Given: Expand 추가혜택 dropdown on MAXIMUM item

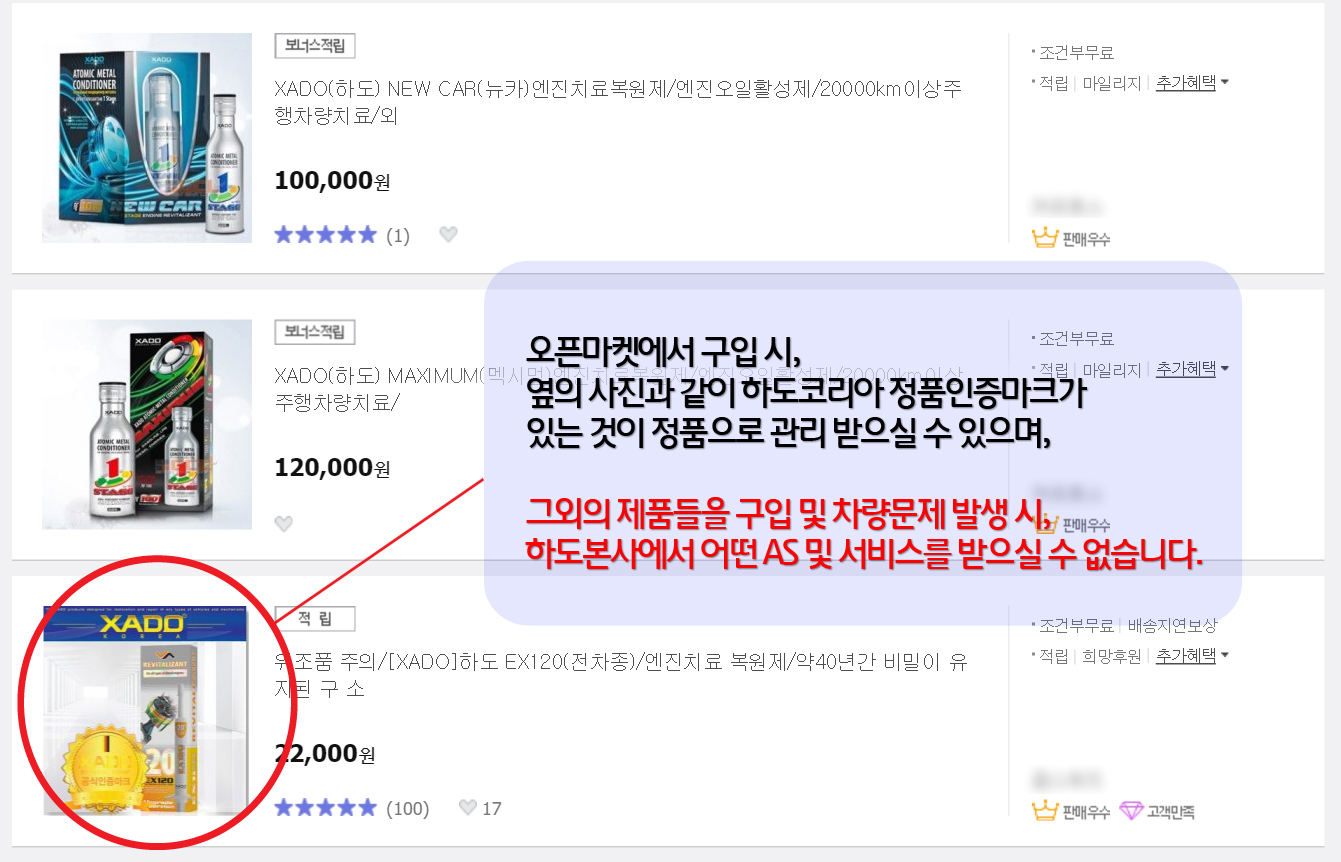Looking at the screenshot, I should point(1192,369).
